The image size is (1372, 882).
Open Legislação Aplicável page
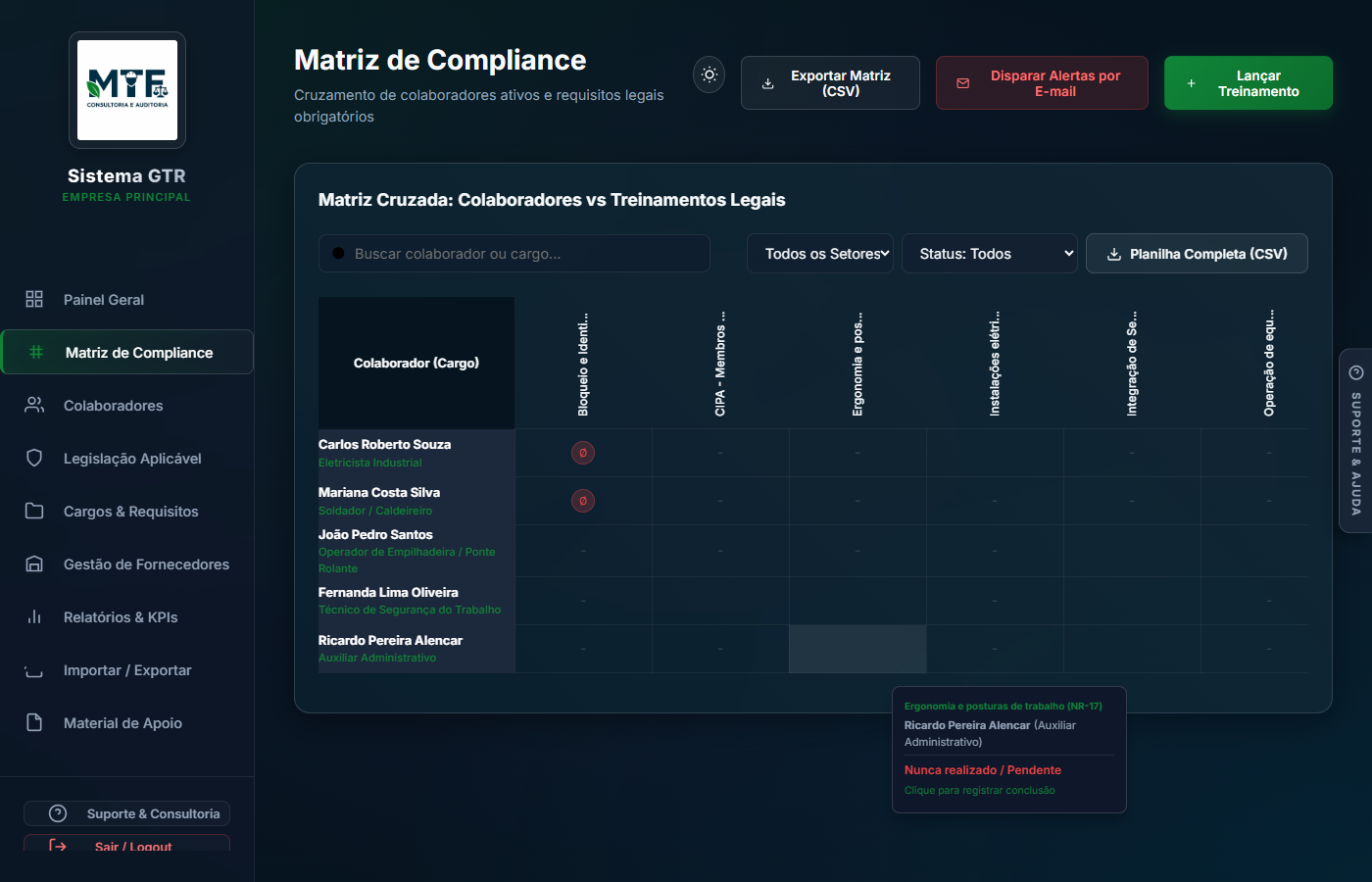coord(127,458)
